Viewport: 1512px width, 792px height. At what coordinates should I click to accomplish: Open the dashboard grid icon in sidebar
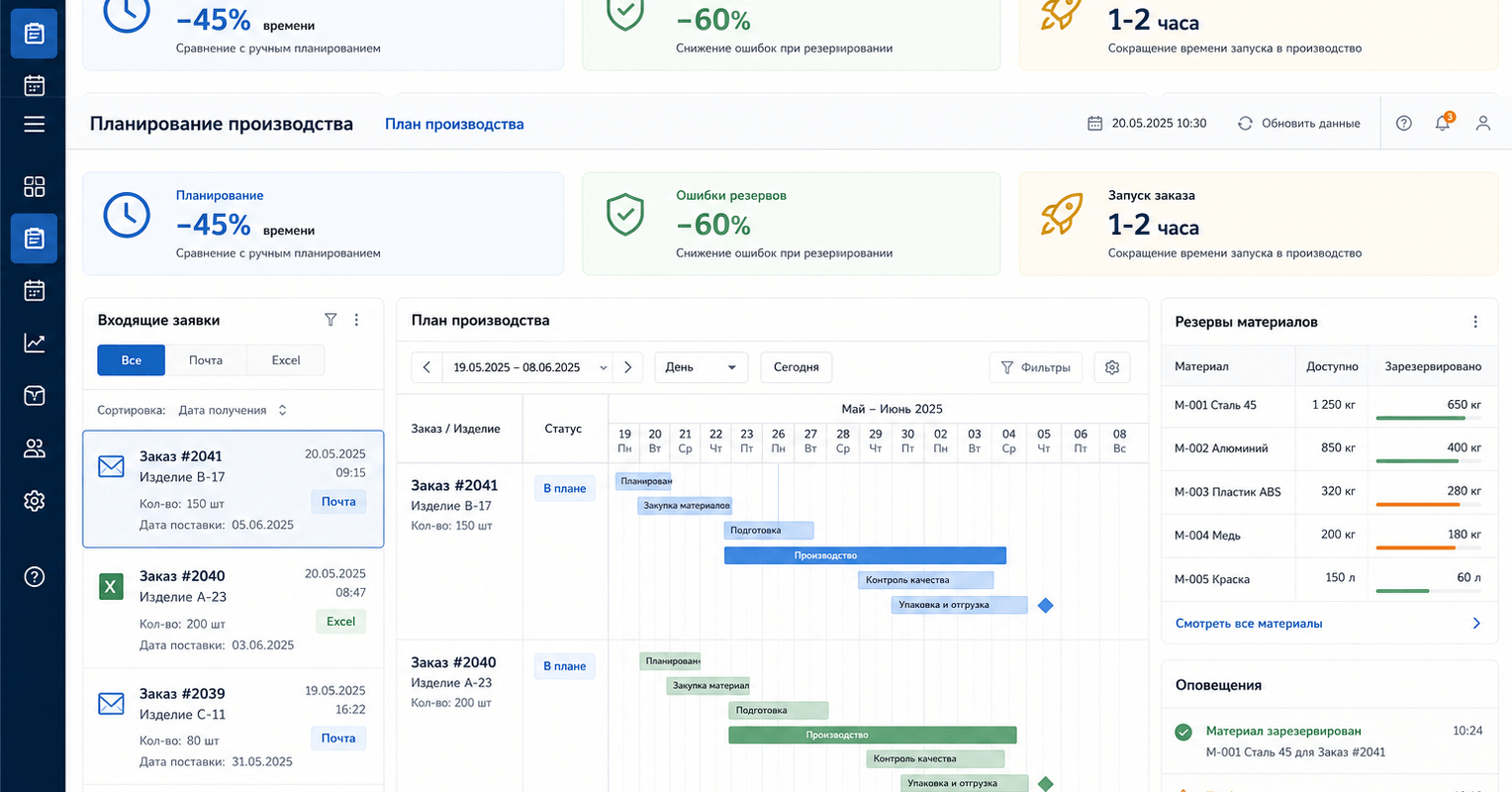(x=34, y=187)
